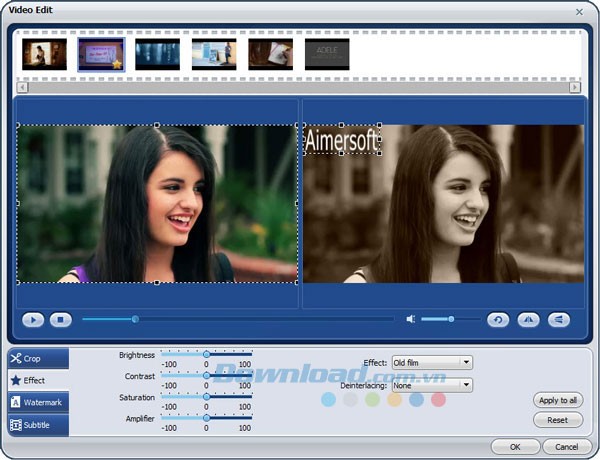Confirm edits with the OK button
Image resolution: width=600 pixels, height=460 pixels.
point(515,446)
